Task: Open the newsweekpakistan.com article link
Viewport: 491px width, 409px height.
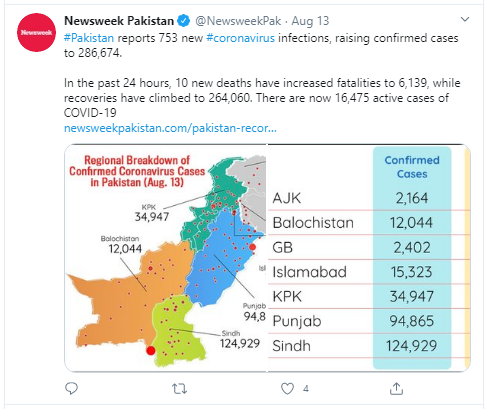Action: 170,128
